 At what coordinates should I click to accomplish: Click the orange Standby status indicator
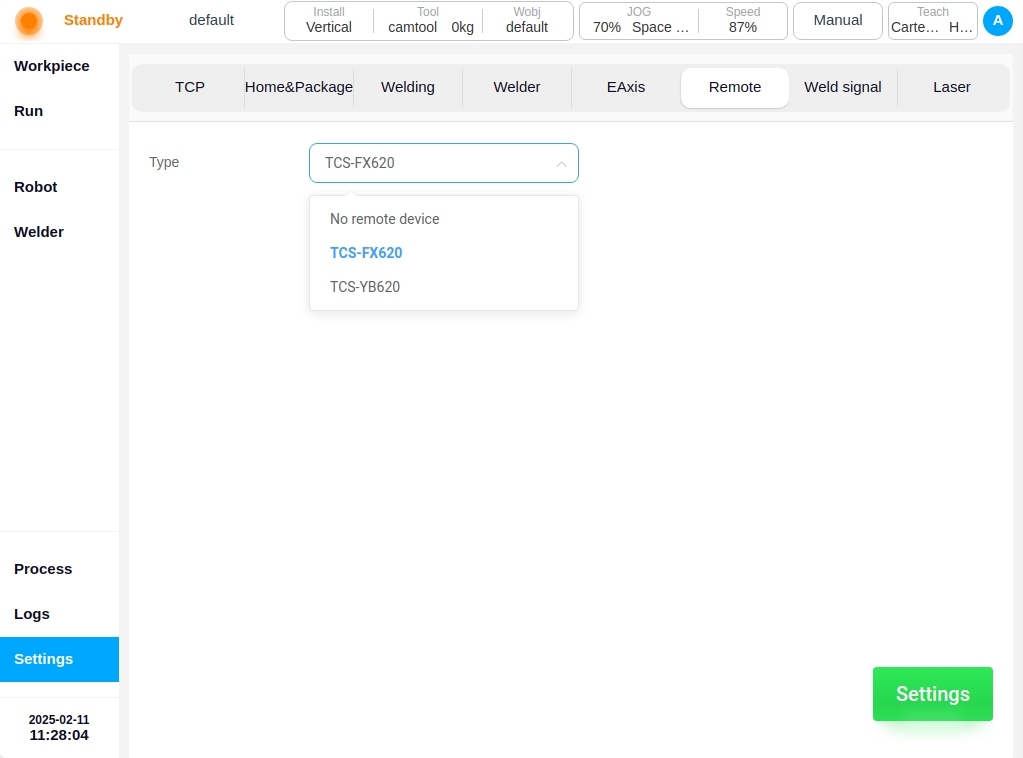click(29, 21)
